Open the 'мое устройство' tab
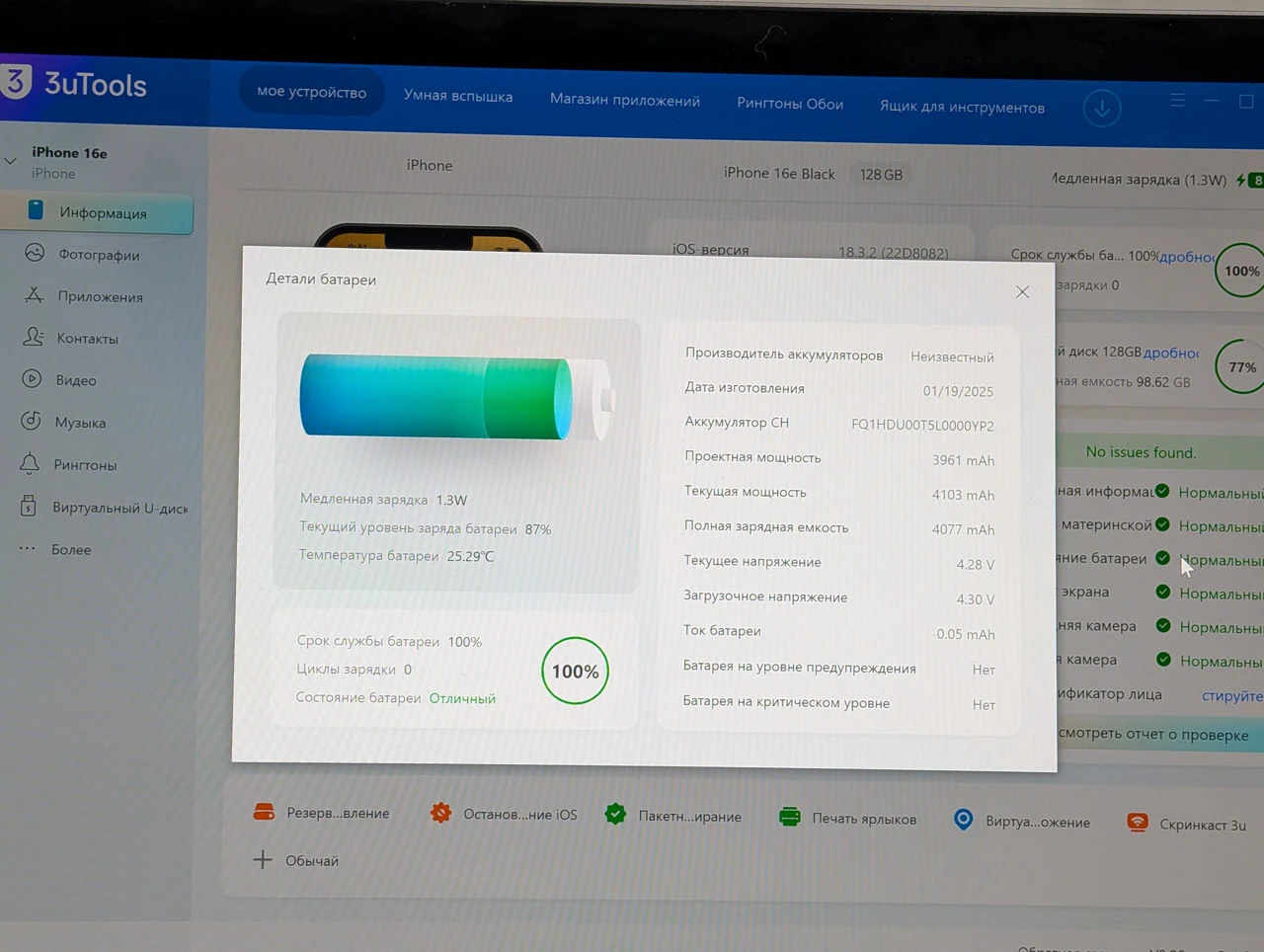The image size is (1264, 952). click(x=311, y=92)
